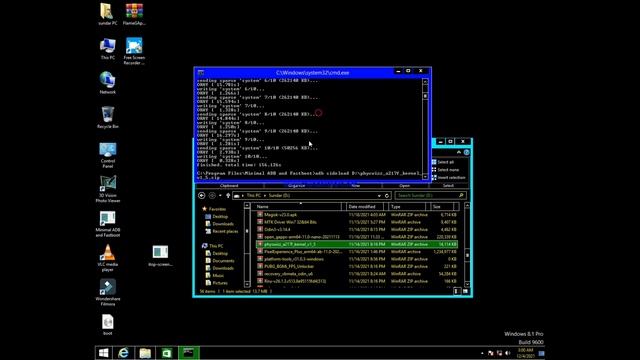The height and width of the screenshot is (360, 640).
Task: Open the Network desktop icon
Action: (107, 83)
